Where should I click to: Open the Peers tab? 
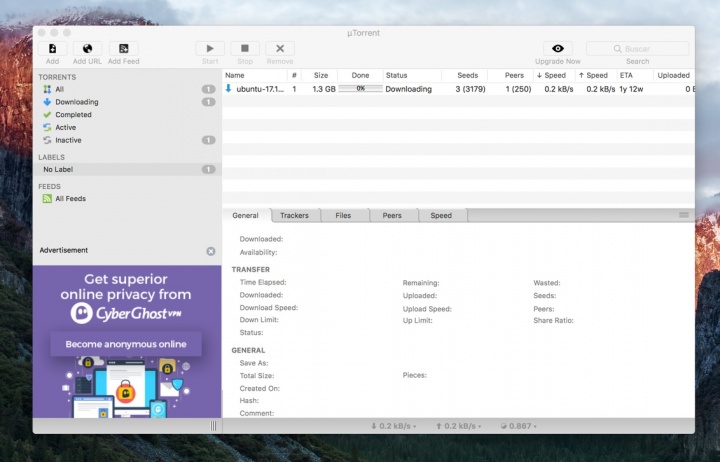click(x=392, y=215)
